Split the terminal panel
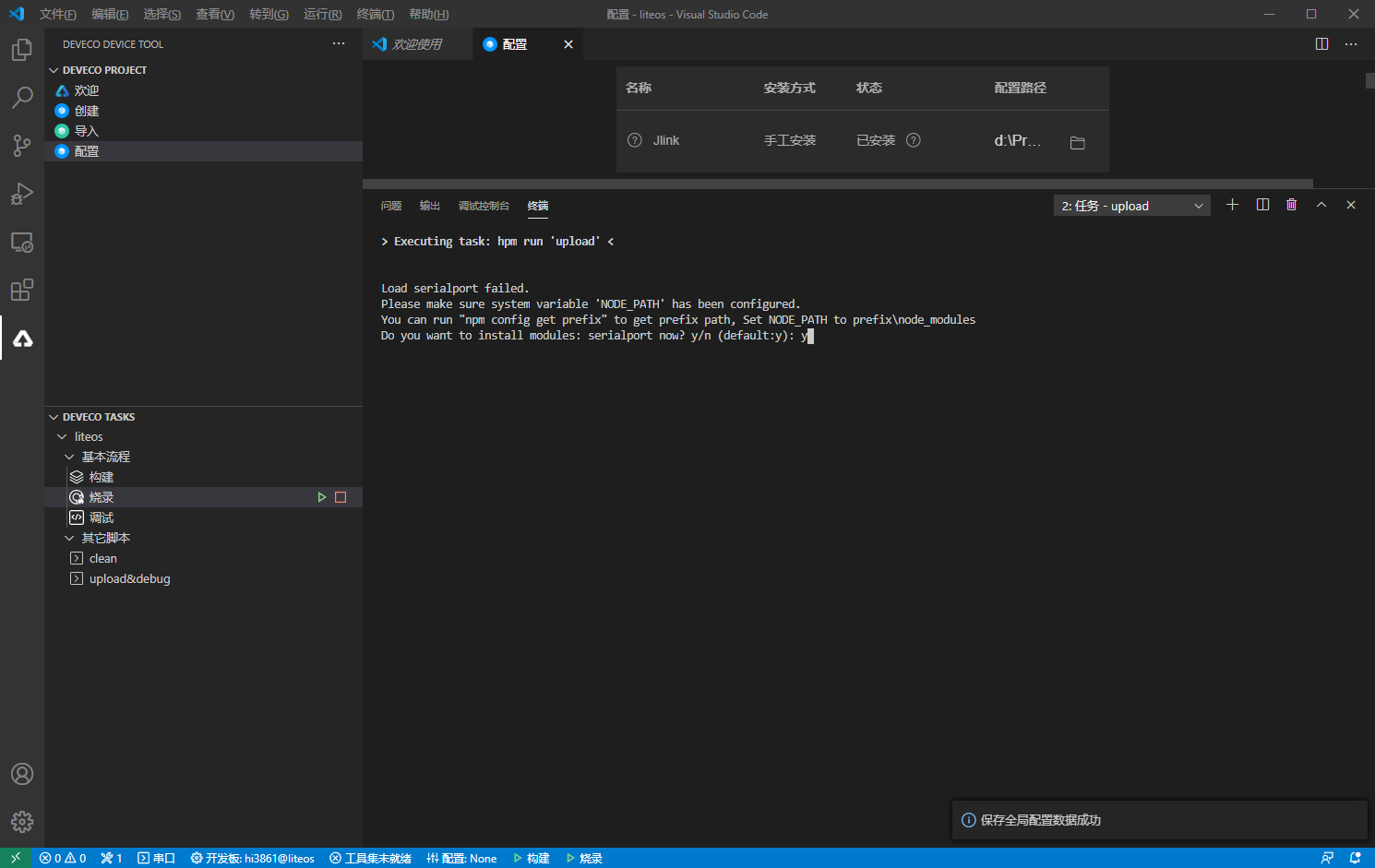The image size is (1375, 868). [x=1262, y=205]
